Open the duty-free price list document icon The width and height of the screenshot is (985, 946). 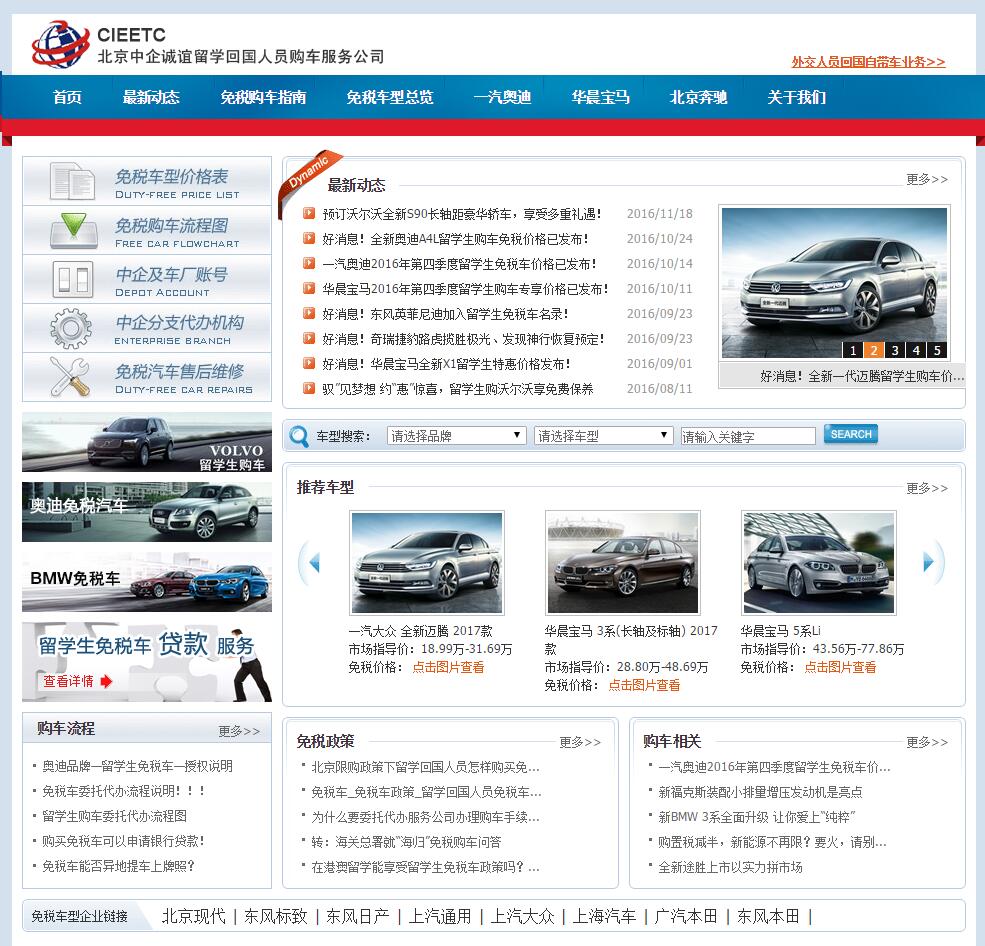click(x=72, y=182)
